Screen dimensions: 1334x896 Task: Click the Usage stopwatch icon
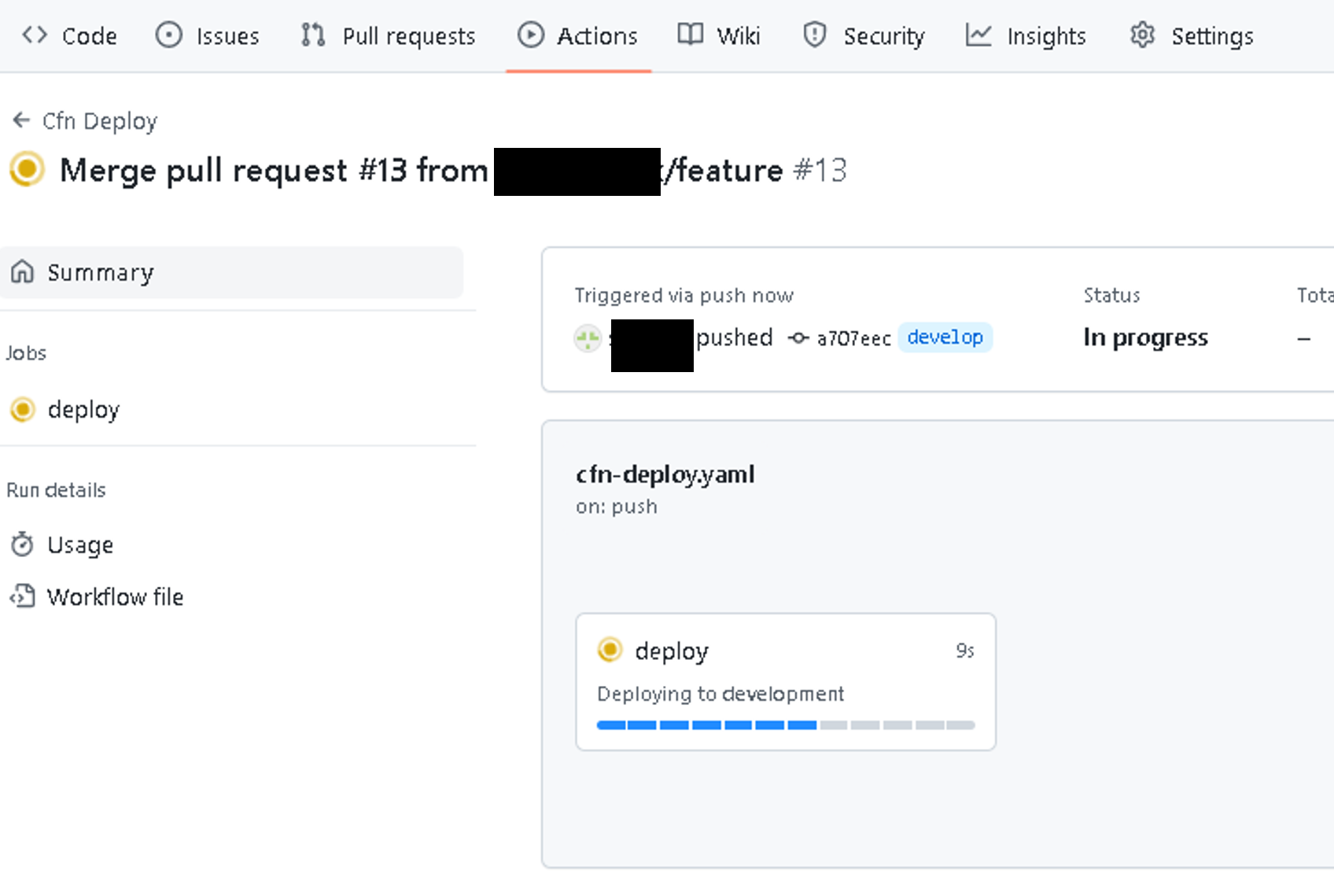point(23,544)
